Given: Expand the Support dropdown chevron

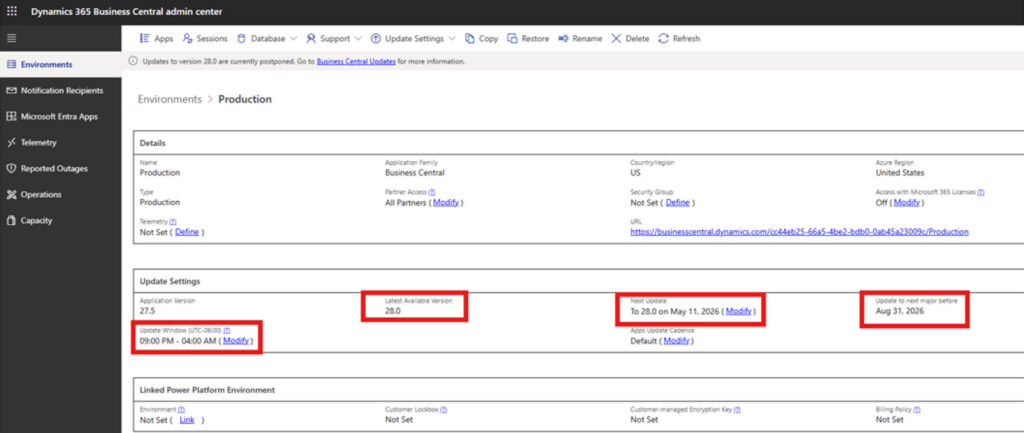Looking at the screenshot, I should 358,39.
